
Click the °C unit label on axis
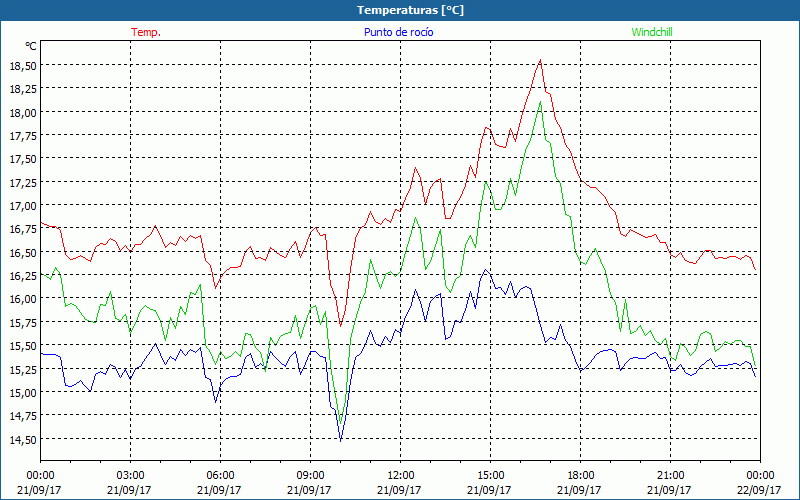(31, 46)
